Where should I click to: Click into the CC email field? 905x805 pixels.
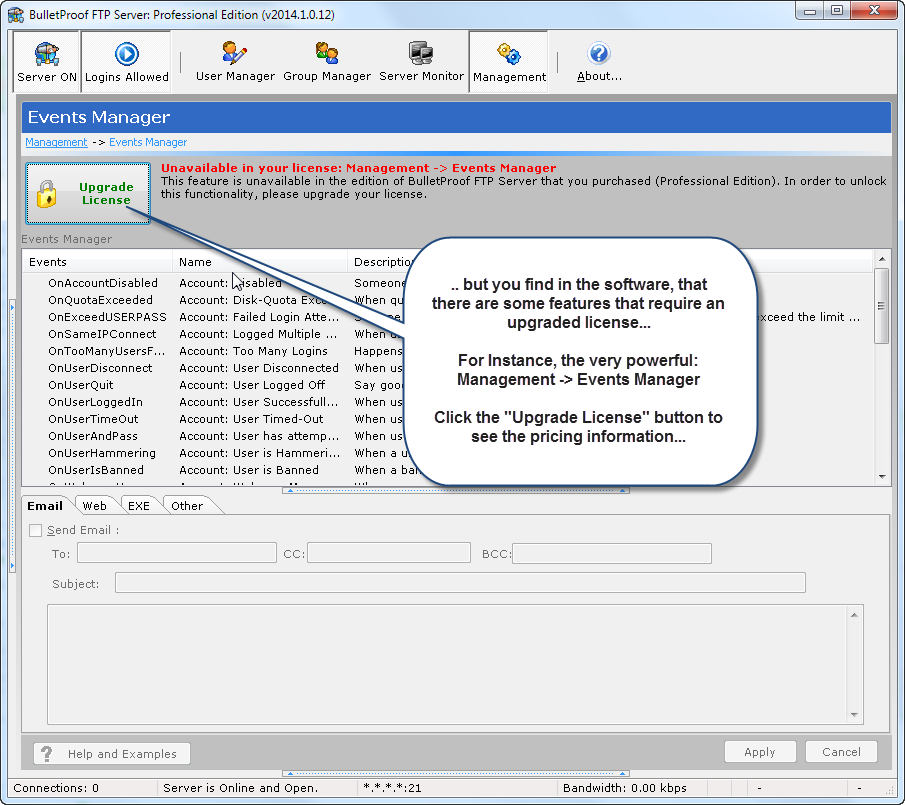click(x=389, y=553)
